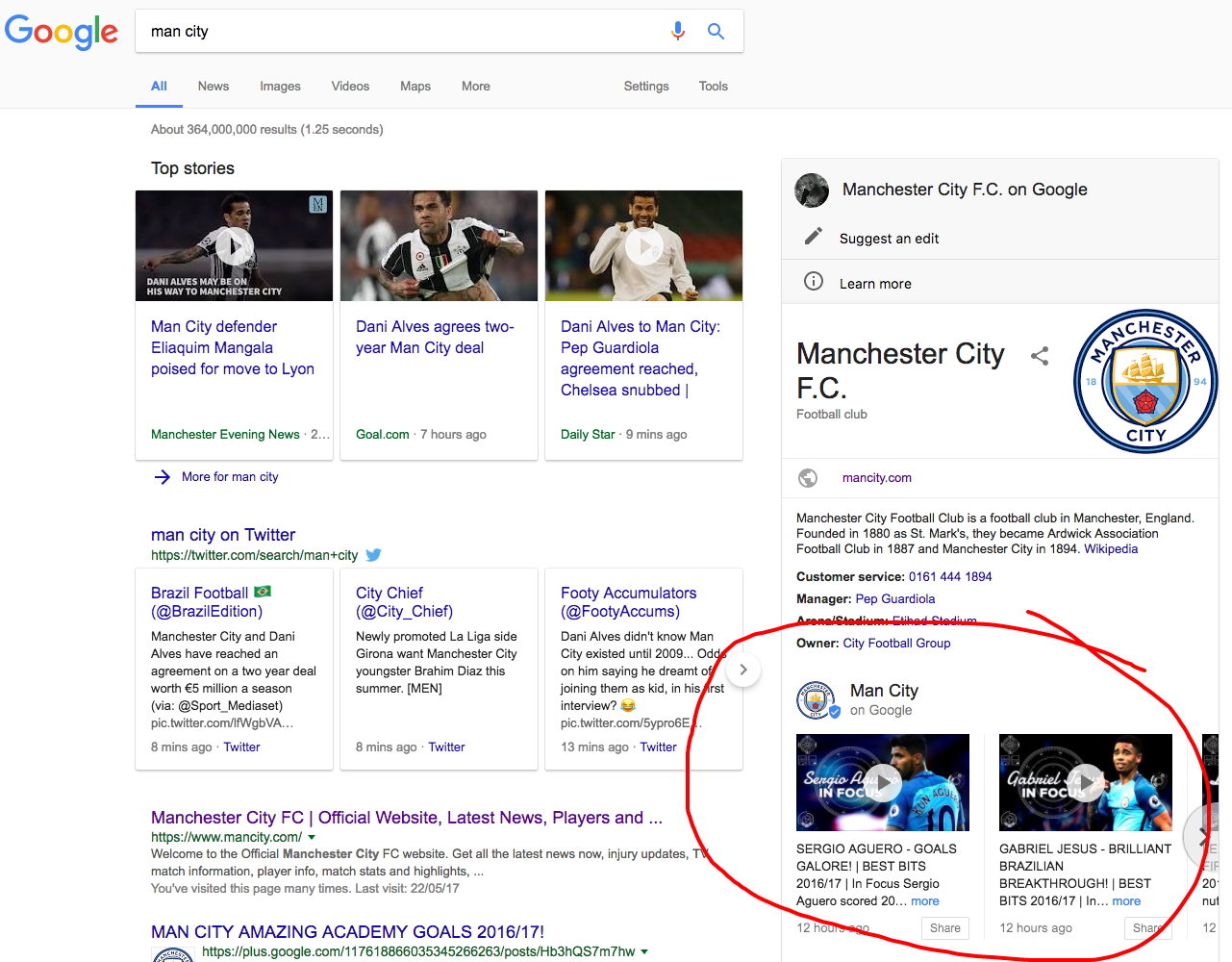Call customer service 0161 444 1894
Screen dimensions: 1232x962
[x=950, y=577]
